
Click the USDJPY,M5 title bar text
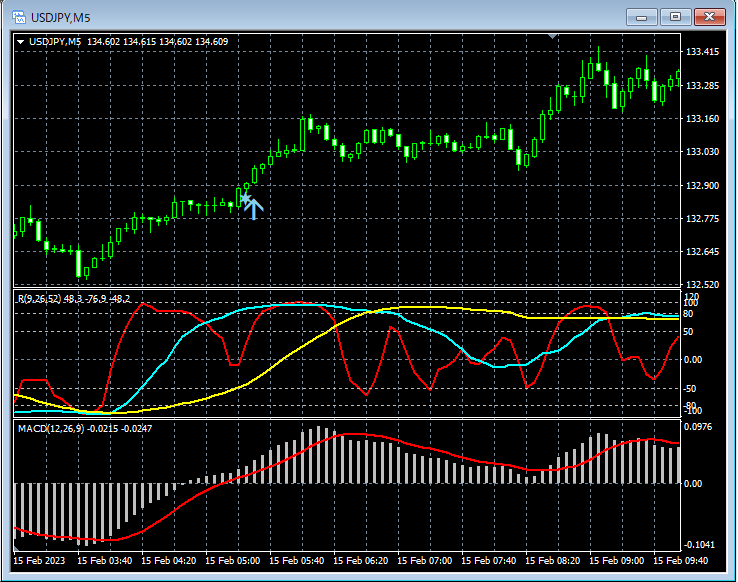pyautogui.click(x=62, y=17)
